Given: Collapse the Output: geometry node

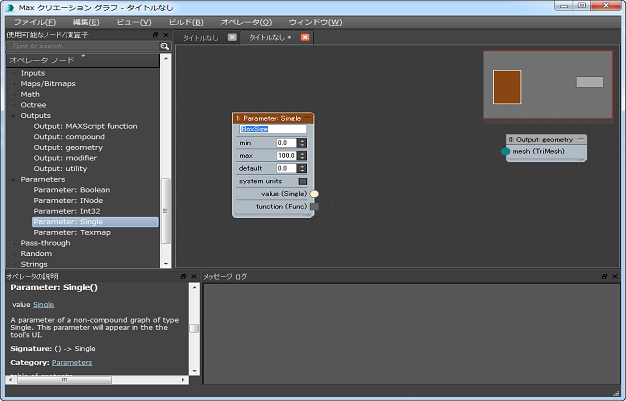Looking at the screenshot, I should (x=582, y=139).
